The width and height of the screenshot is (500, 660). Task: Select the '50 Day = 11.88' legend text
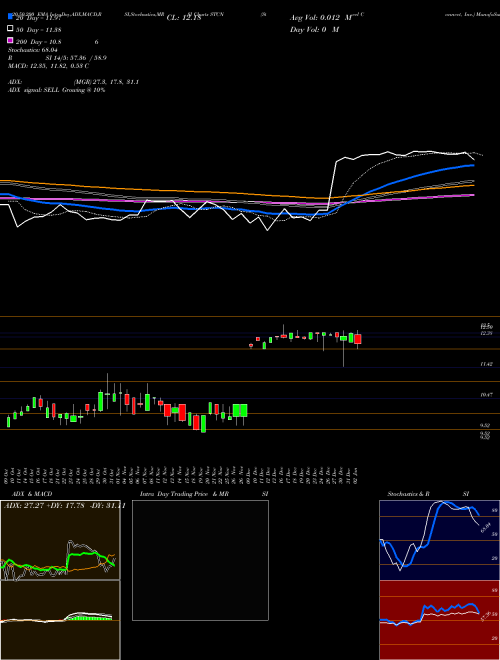(39, 30)
